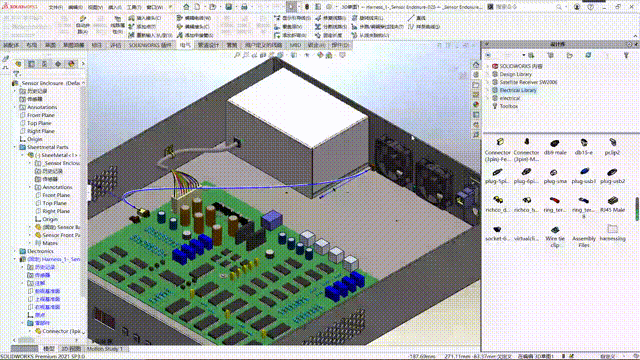The height and width of the screenshot is (360, 640).
Task: Click the user account icon
Action: [x=577, y=7]
